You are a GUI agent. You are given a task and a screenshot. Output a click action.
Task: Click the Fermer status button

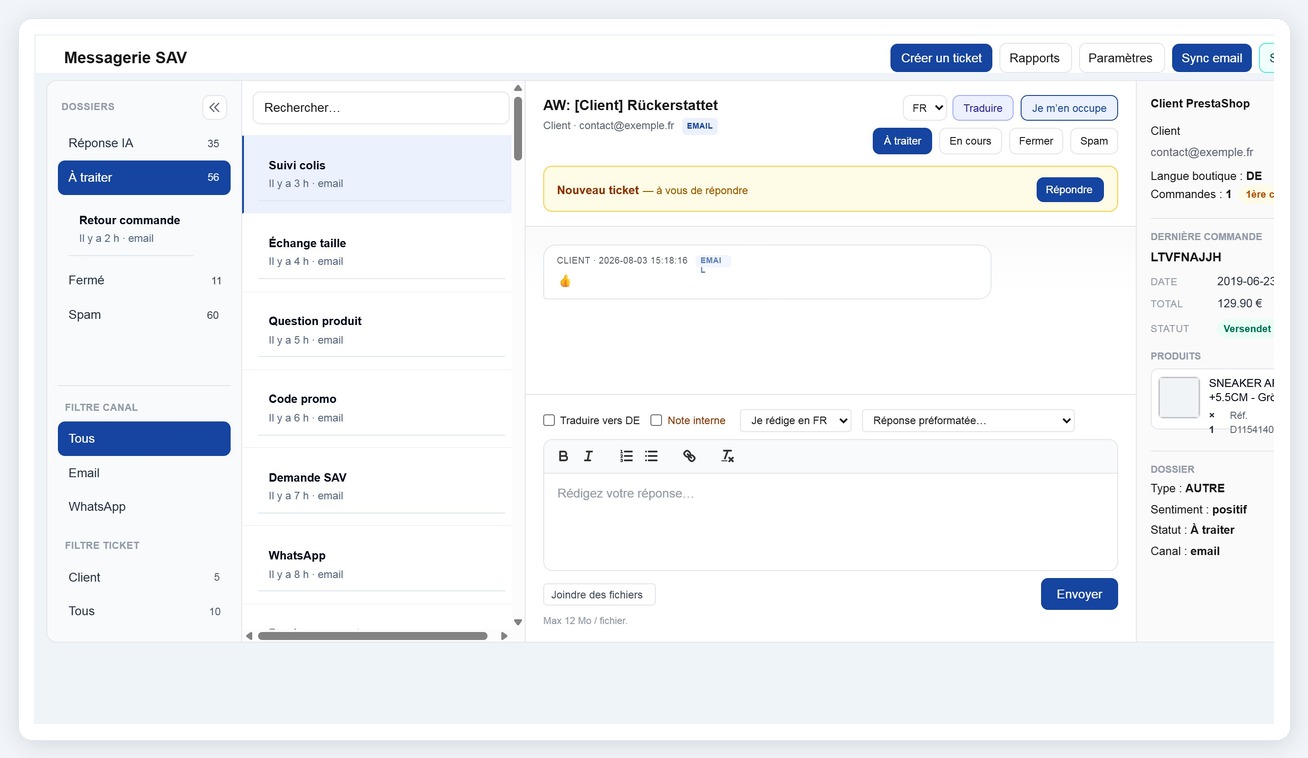pyautogui.click(x=1036, y=141)
